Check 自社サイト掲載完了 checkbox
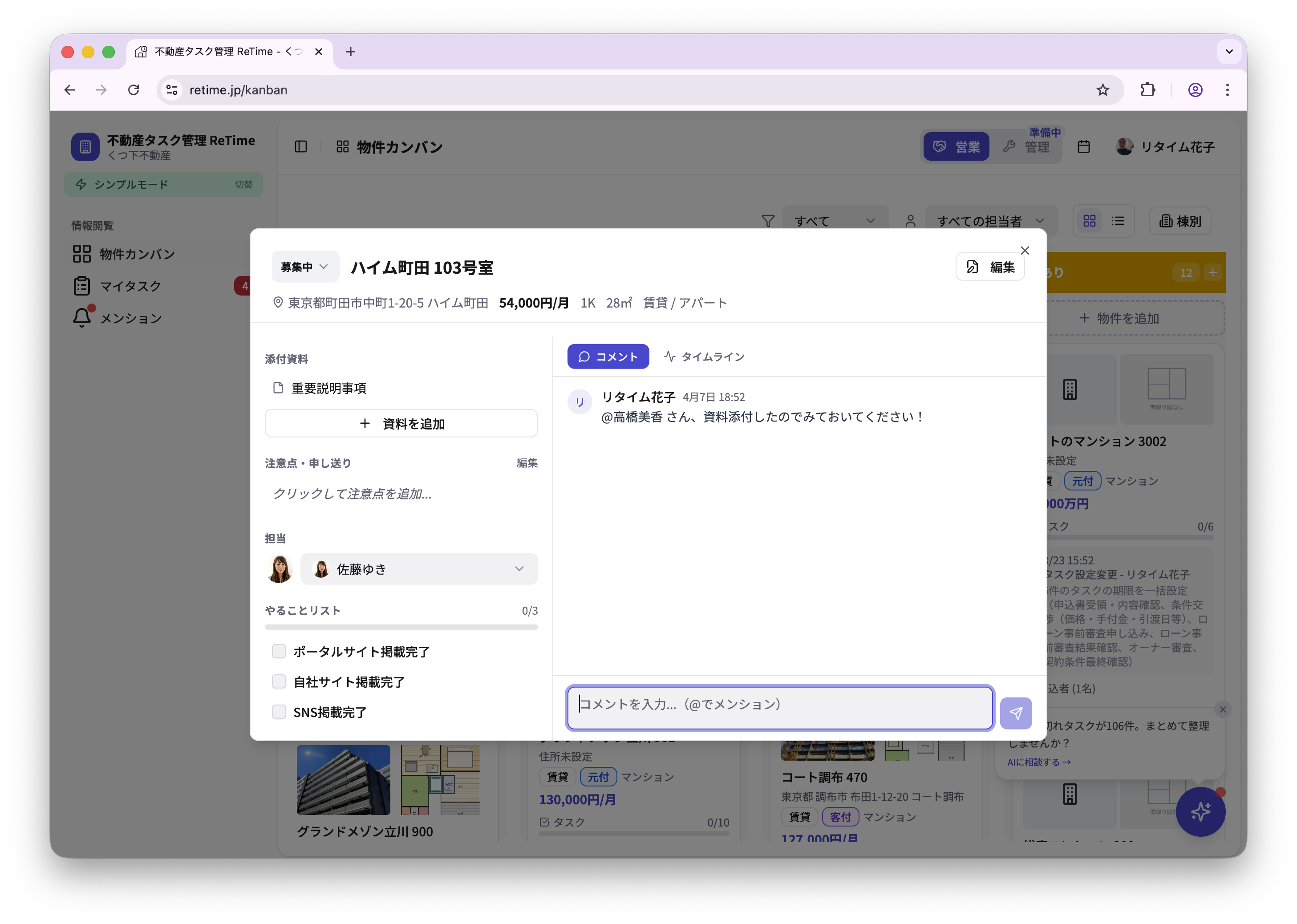 [x=279, y=681]
